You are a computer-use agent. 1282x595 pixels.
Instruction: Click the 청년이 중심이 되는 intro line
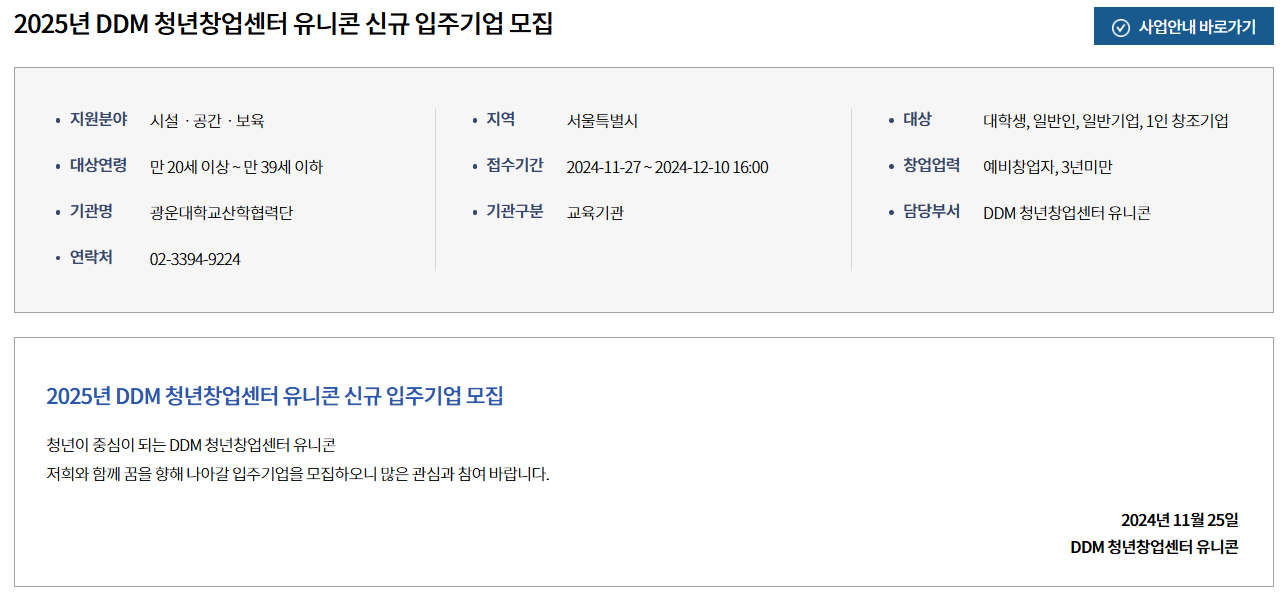(x=191, y=445)
